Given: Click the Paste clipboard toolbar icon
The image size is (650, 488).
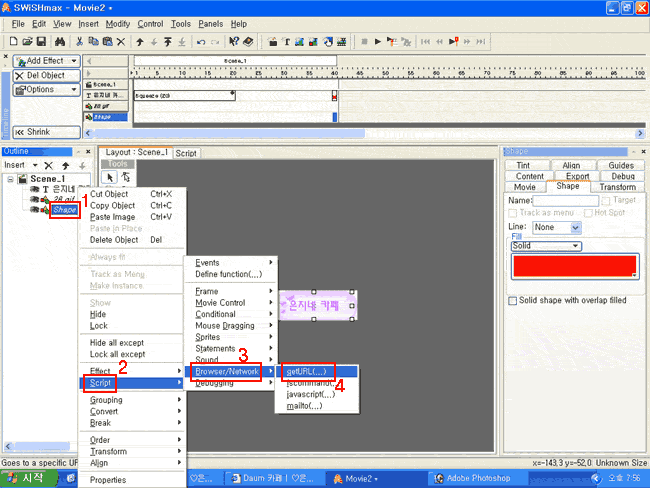Looking at the screenshot, I should (x=107, y=41).
